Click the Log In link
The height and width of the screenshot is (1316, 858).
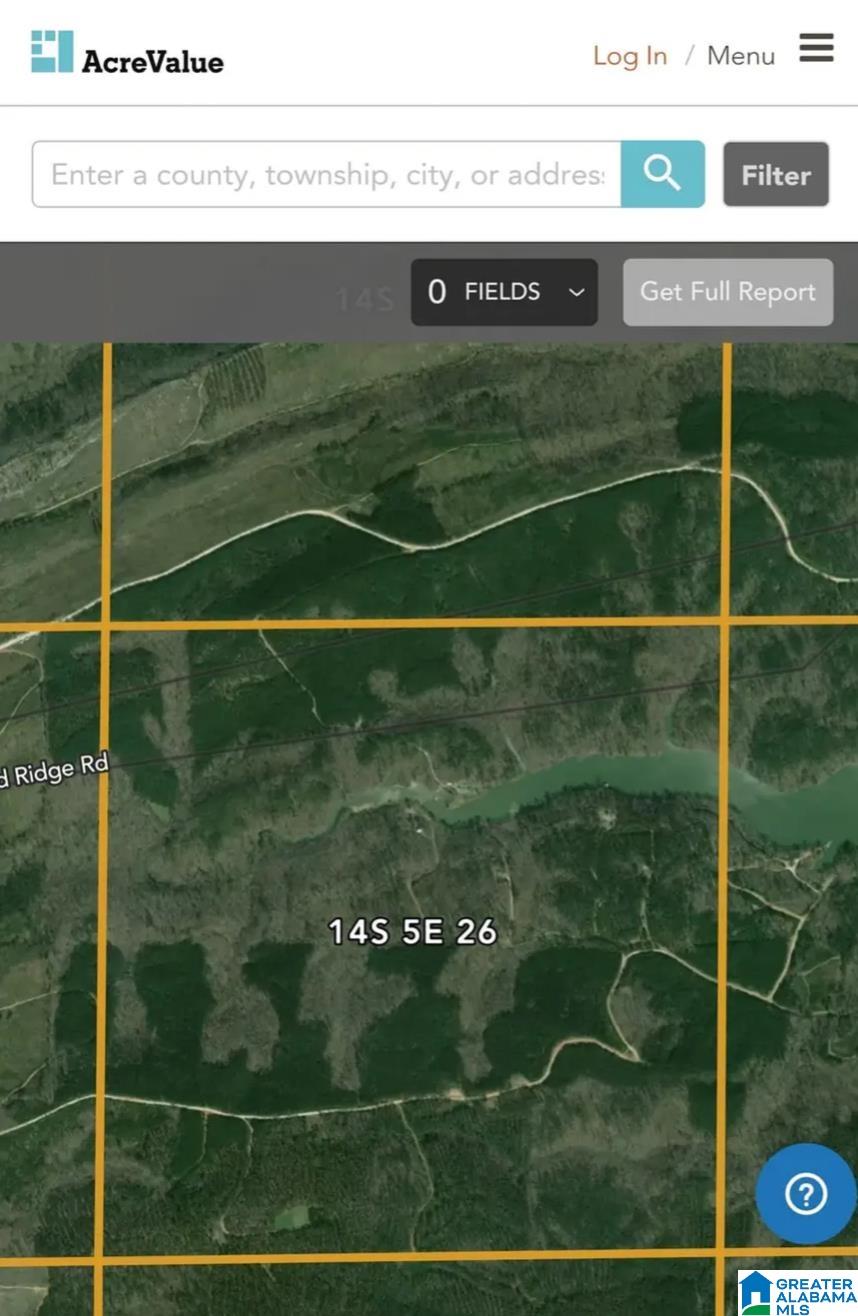pyautogui.click(x=630, y=56)
